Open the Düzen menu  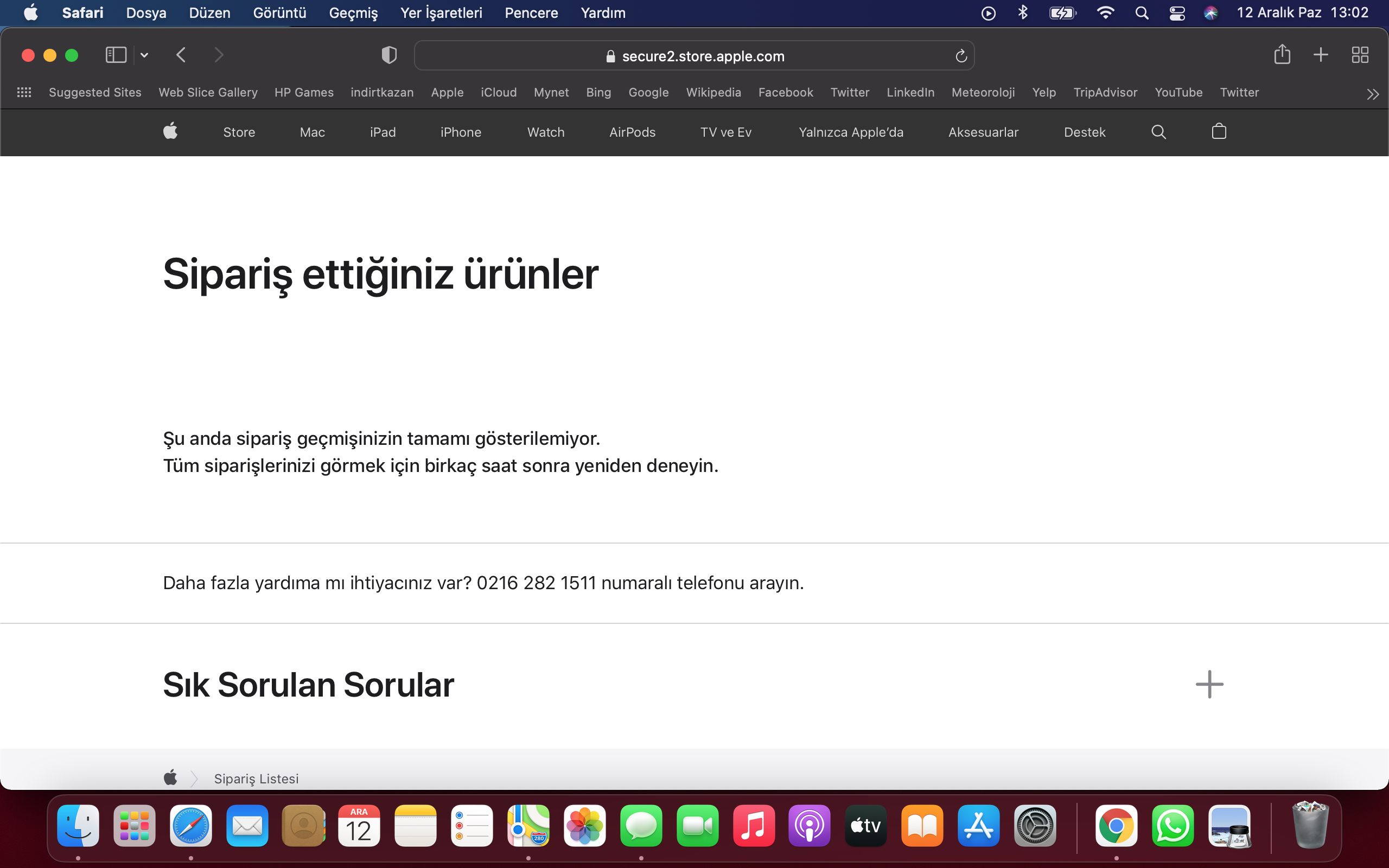click(209, 12)
